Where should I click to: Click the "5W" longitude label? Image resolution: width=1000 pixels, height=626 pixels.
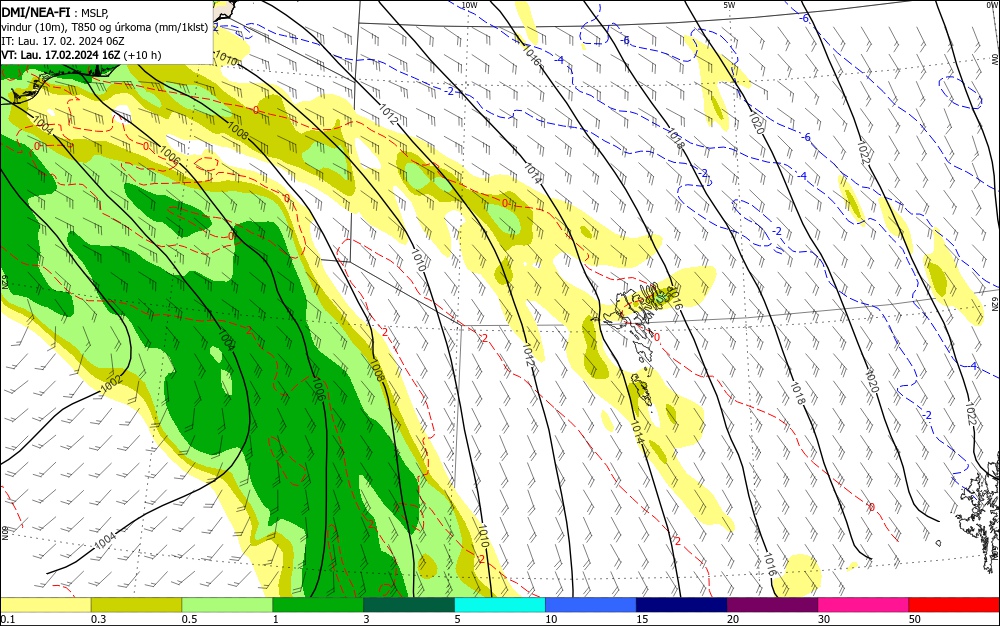coord(729,5)
